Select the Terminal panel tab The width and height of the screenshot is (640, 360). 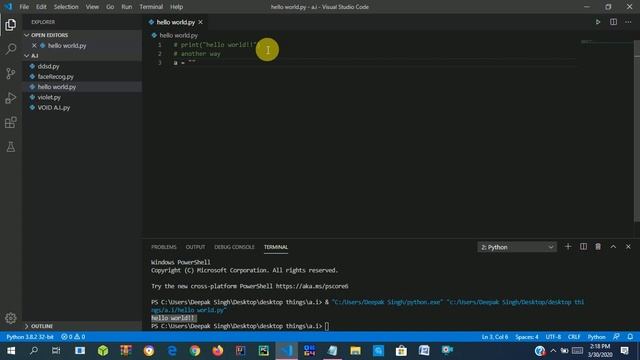[x=276, y=247]
